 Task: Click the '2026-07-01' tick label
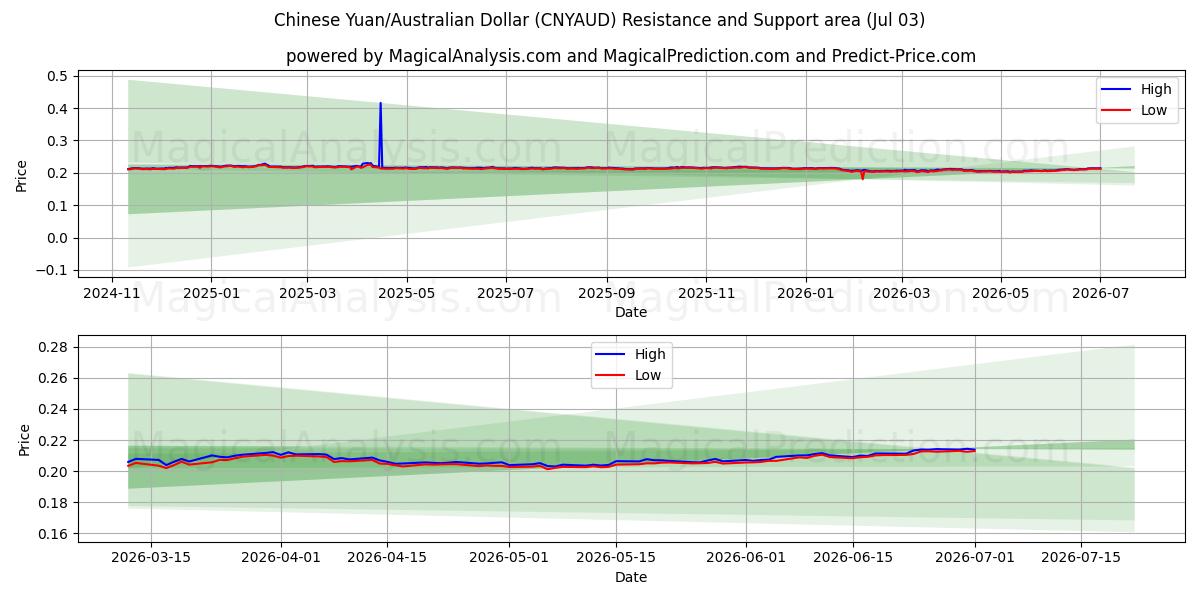pyautogui.click(x=975, y=558)
